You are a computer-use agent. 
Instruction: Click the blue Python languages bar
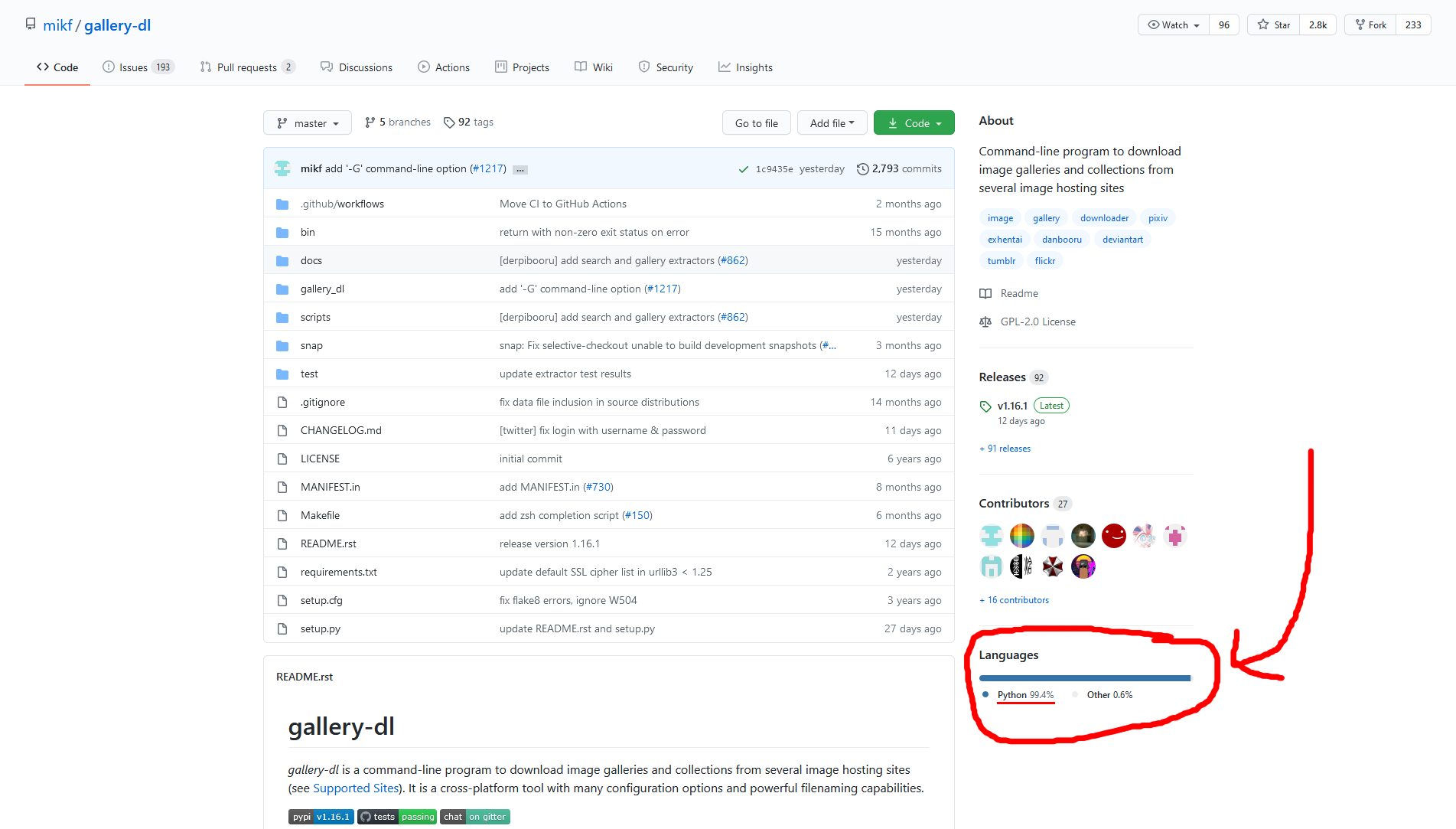(x=1084, y=678)
